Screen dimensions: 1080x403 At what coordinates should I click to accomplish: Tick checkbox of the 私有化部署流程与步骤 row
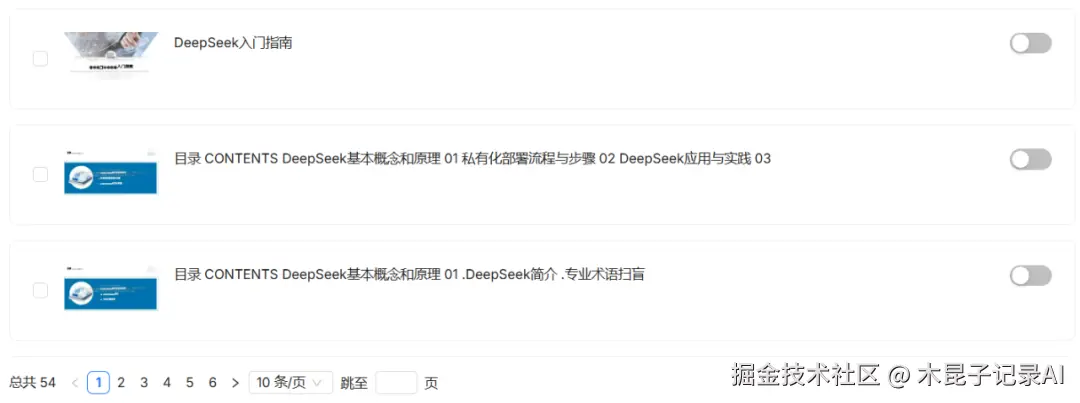41,175
